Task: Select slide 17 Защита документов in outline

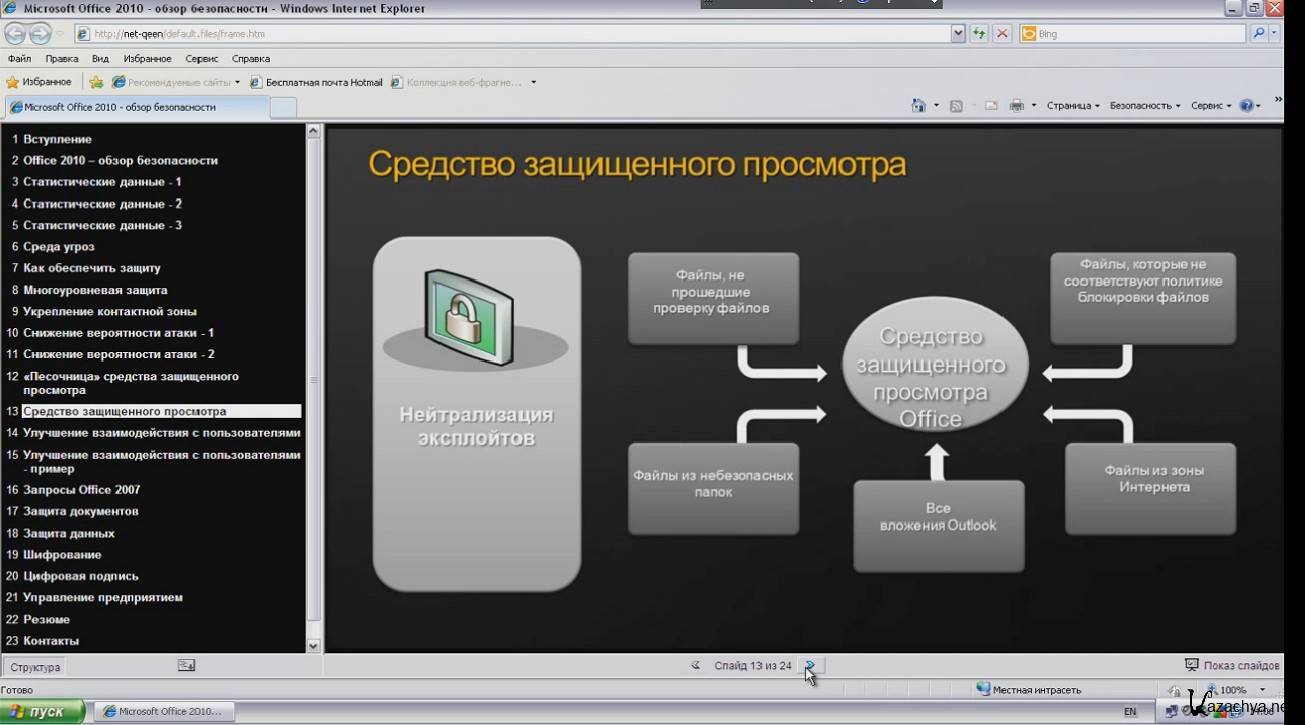Action: [80, 511]
